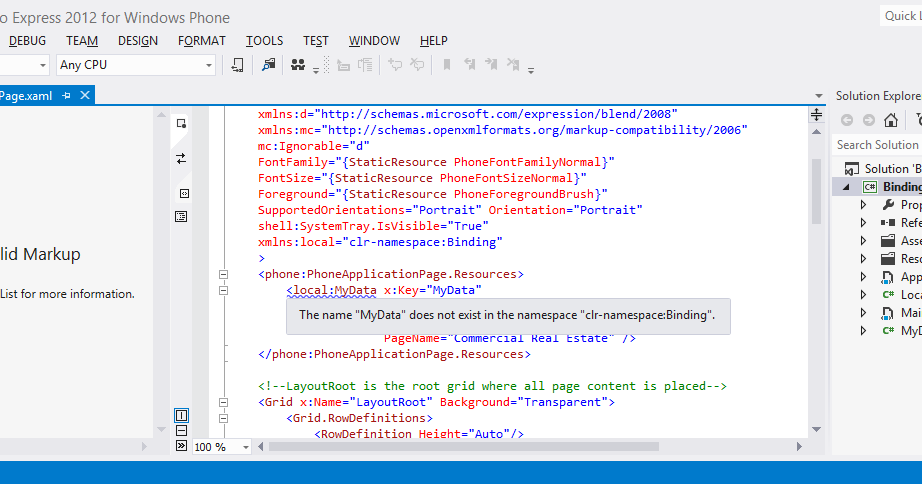The height and width of the screenshot is (484, 922).
Task: Collapse the Grid.RowDefinitions code block
Action: pyautogui.click(x=223, y=419)
